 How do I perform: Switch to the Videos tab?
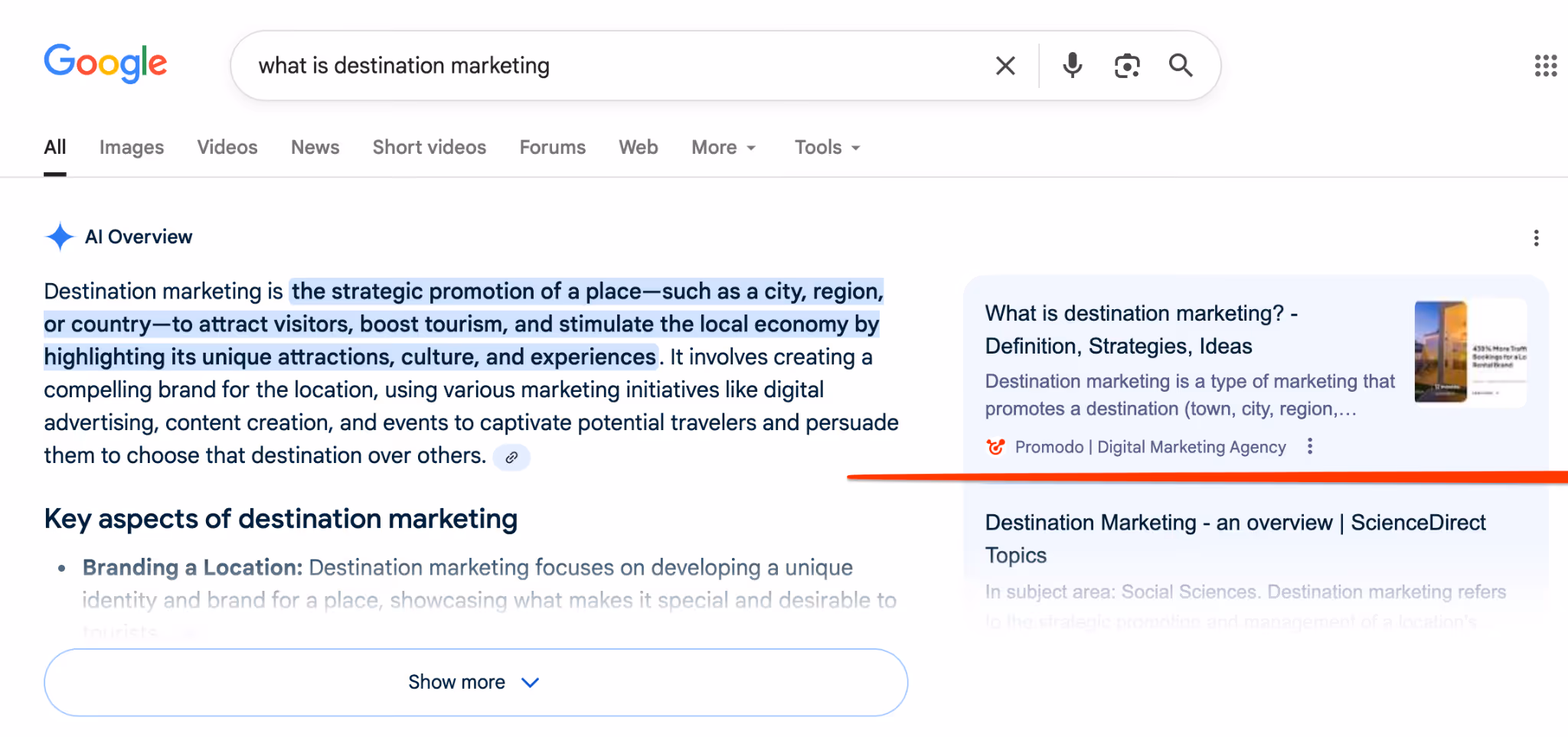tap(227, 147)
